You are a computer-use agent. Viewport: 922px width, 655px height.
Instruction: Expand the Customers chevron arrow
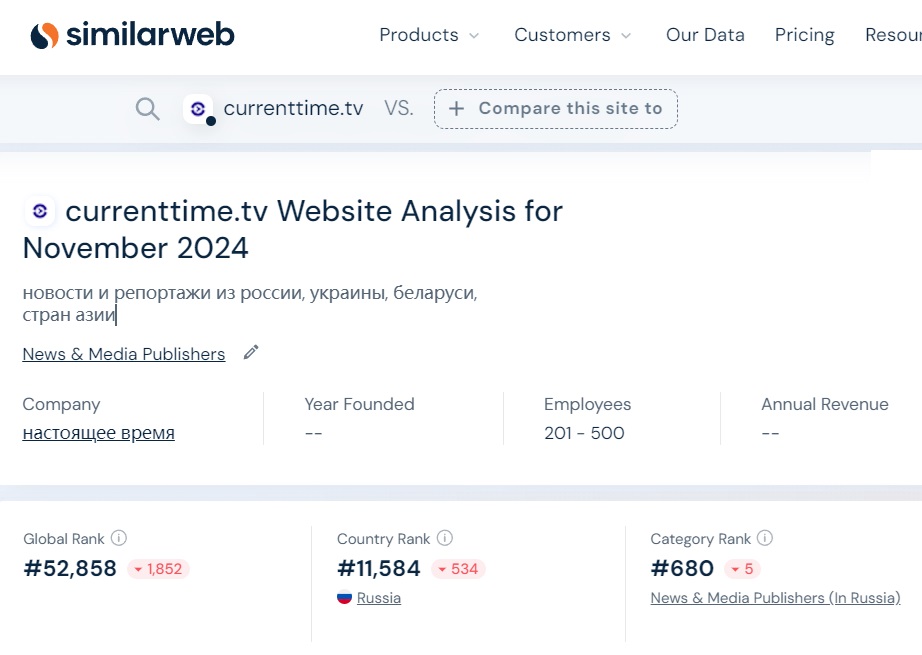pyautogui.click(x=626, y=36)
